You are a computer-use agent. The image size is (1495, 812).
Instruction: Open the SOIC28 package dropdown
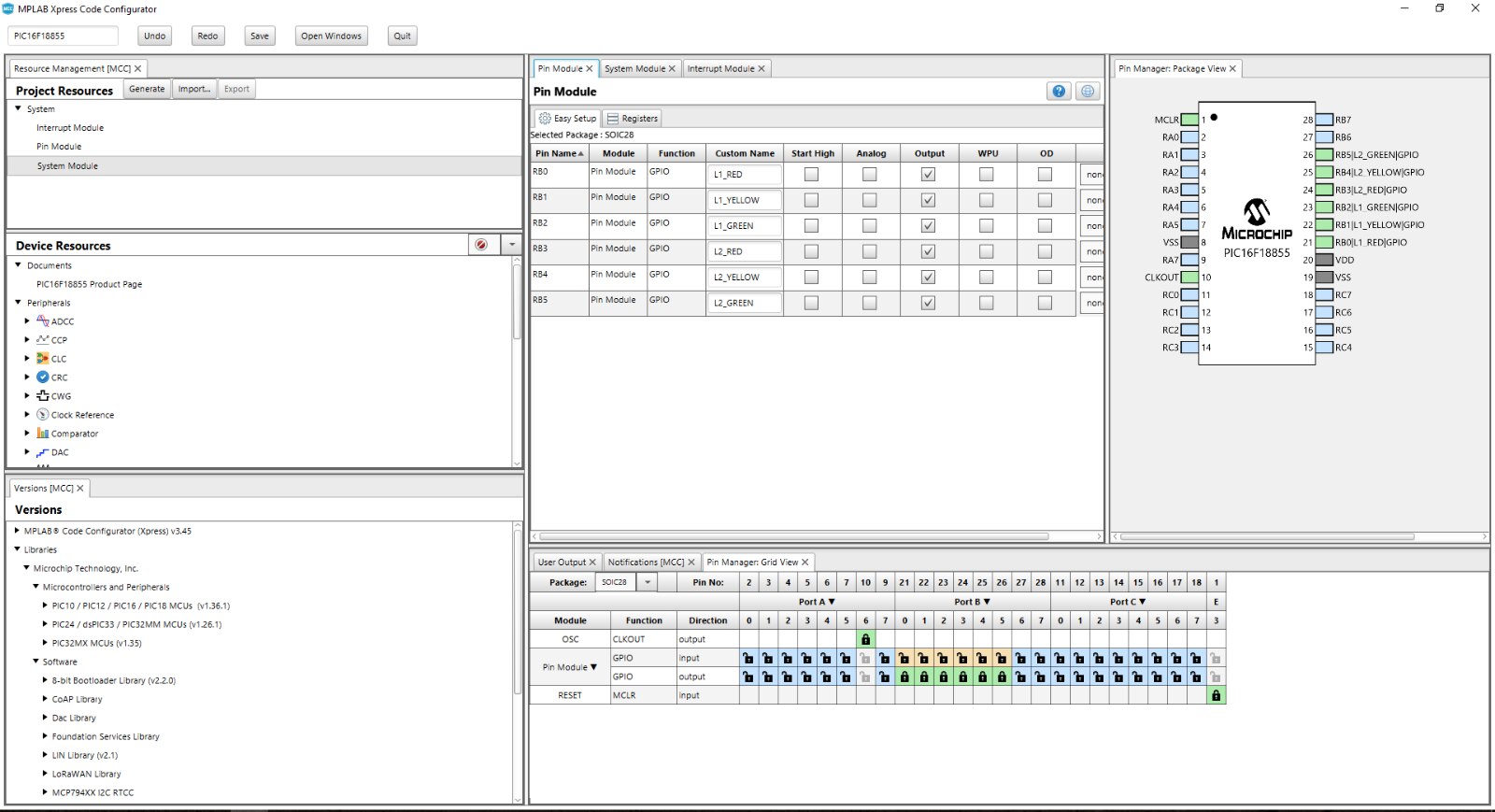coord(648,582)
